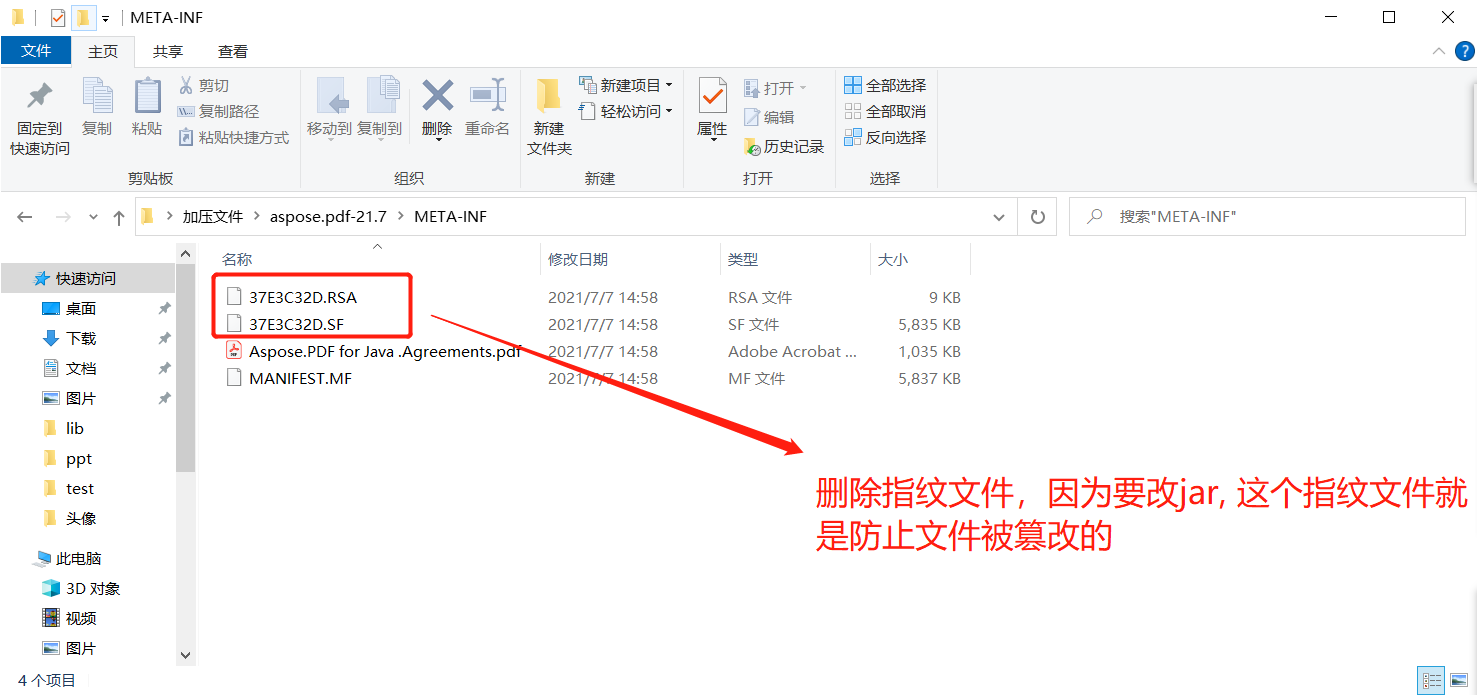Click the Paste clipboard icon
The image size is (1477, 695).
pos(147,97)
